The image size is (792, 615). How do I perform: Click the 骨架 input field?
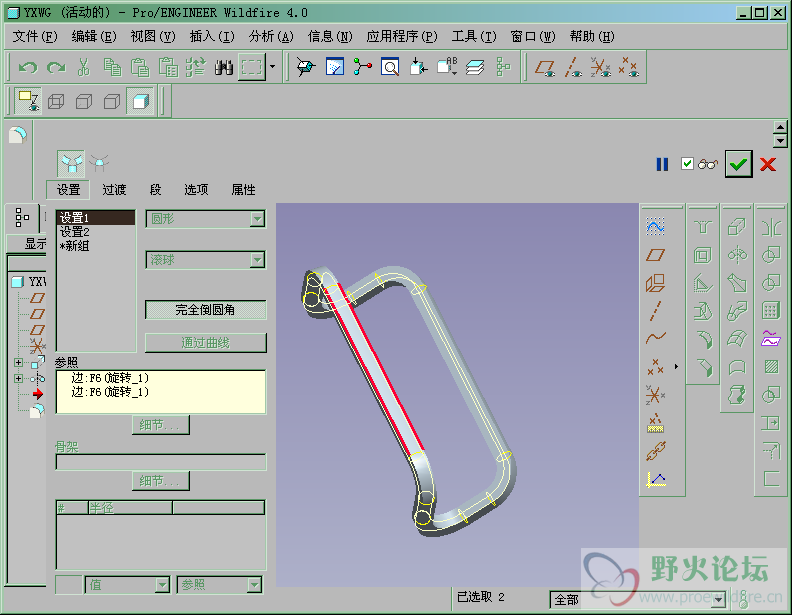[x=161, y=462]
